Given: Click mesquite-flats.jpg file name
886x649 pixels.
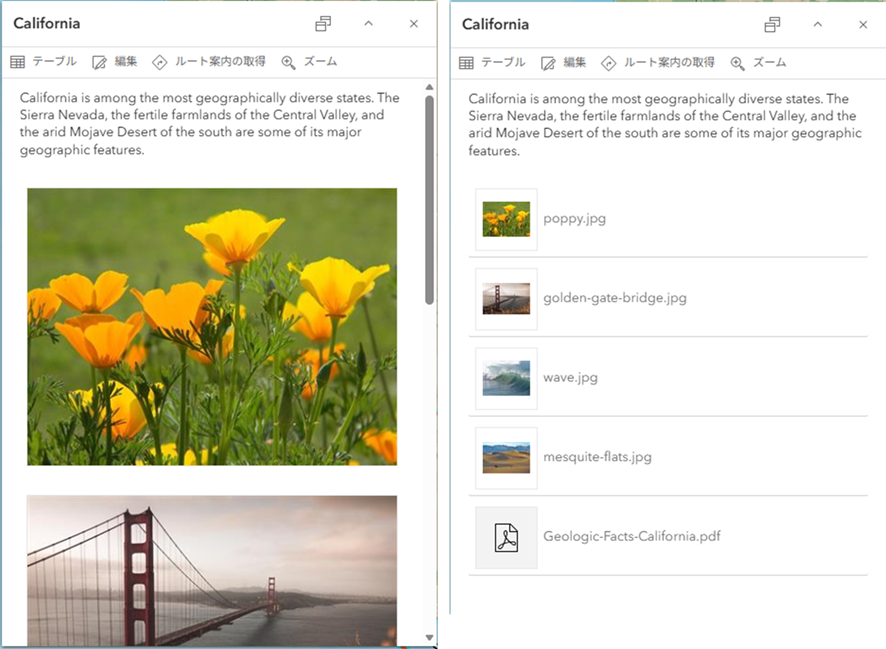Looking at the screenshot, I should pyautogui.click(x=597, y=457).
